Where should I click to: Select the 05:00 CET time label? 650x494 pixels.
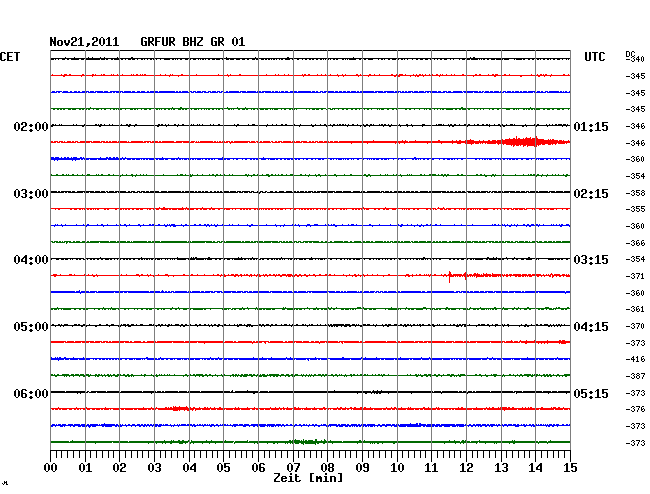[31, 327]
